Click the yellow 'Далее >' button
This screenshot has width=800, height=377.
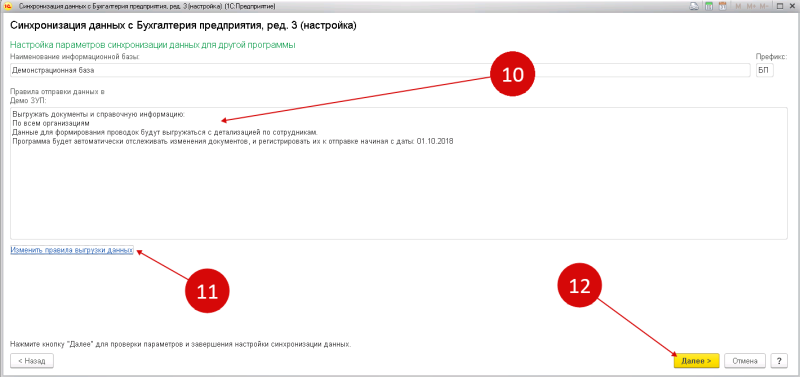(696, 361)
